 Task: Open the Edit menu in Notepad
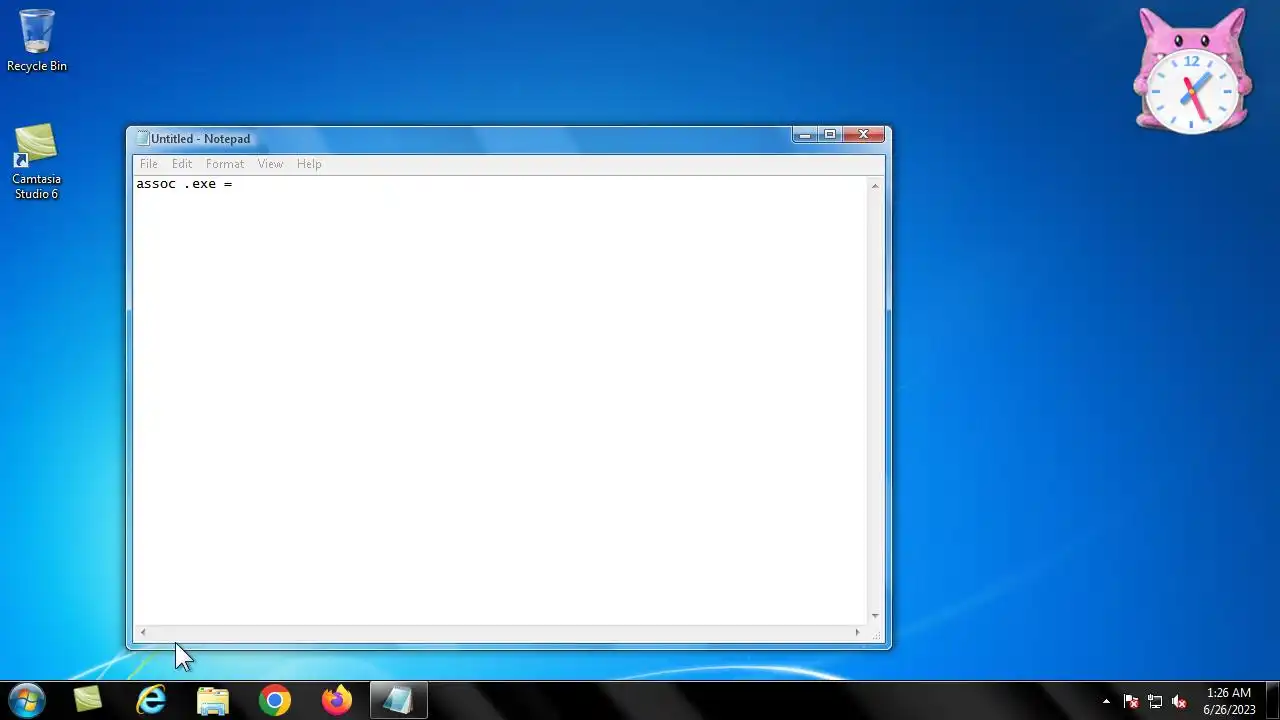(x=182, y=164)
